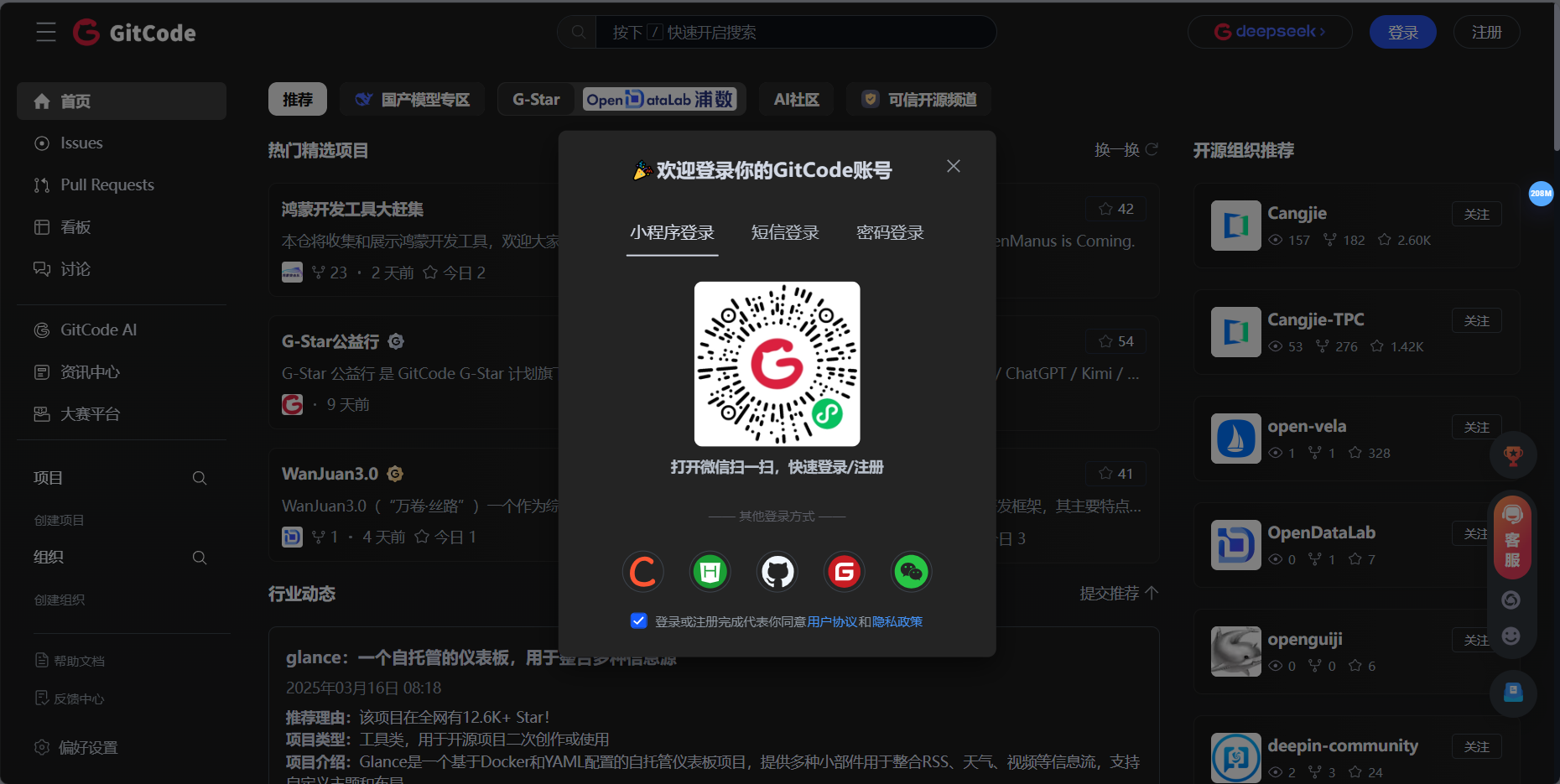Select the 可信开源频道 tab

tap(919, 99)
